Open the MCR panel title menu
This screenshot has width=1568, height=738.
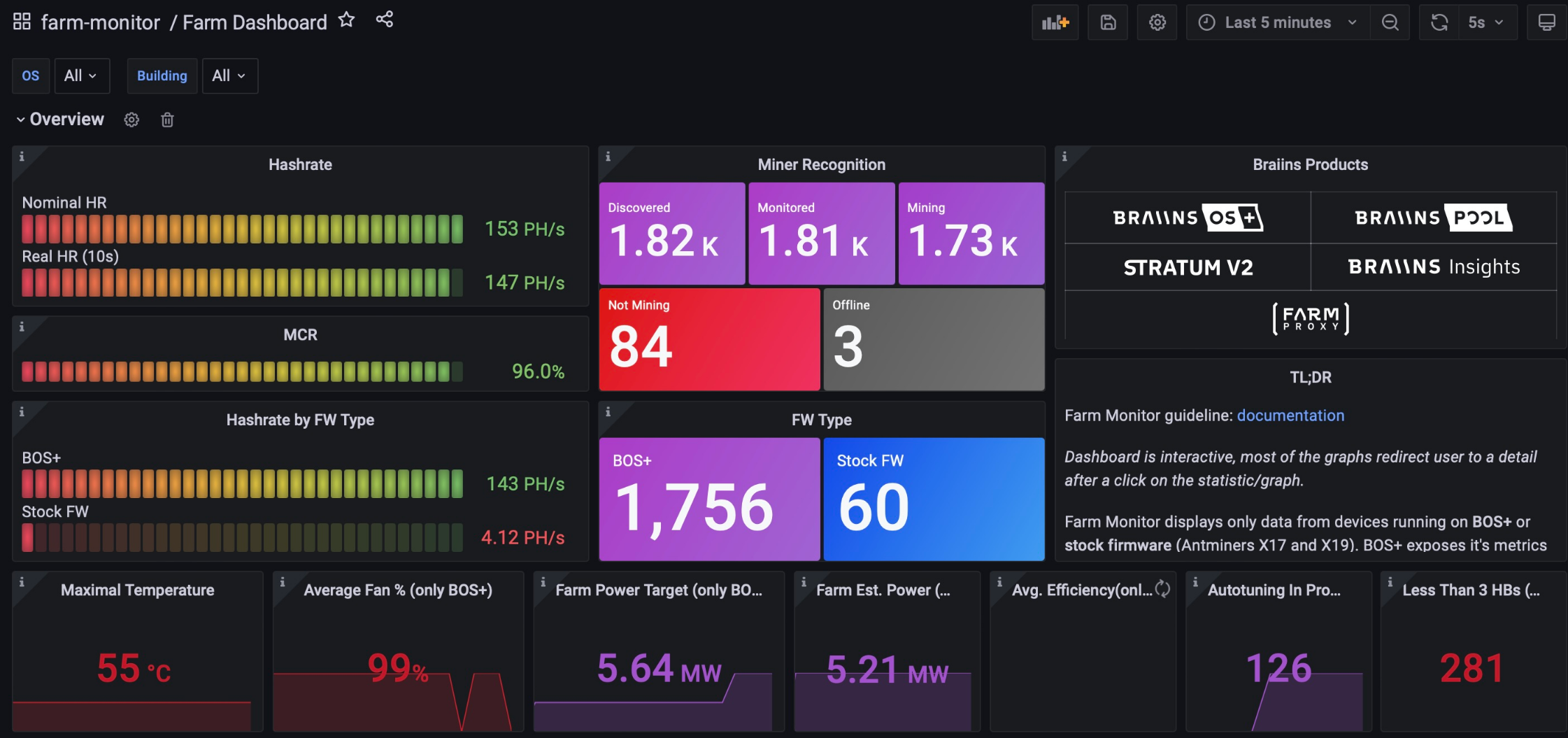[x=301, y=335]
